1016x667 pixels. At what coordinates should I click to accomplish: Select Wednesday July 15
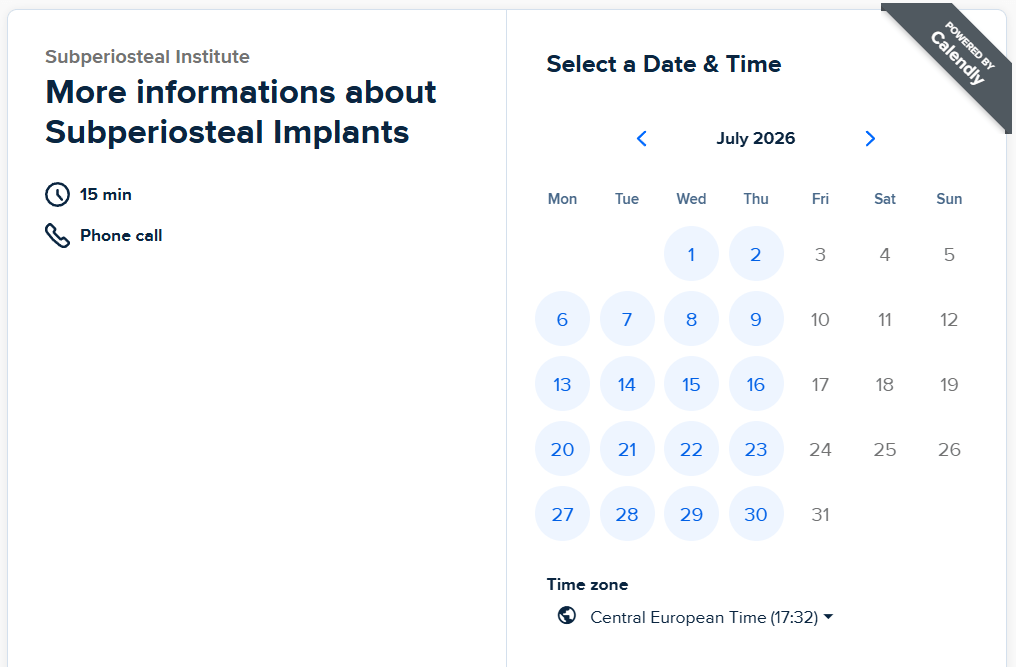click(x=691, y=384)
